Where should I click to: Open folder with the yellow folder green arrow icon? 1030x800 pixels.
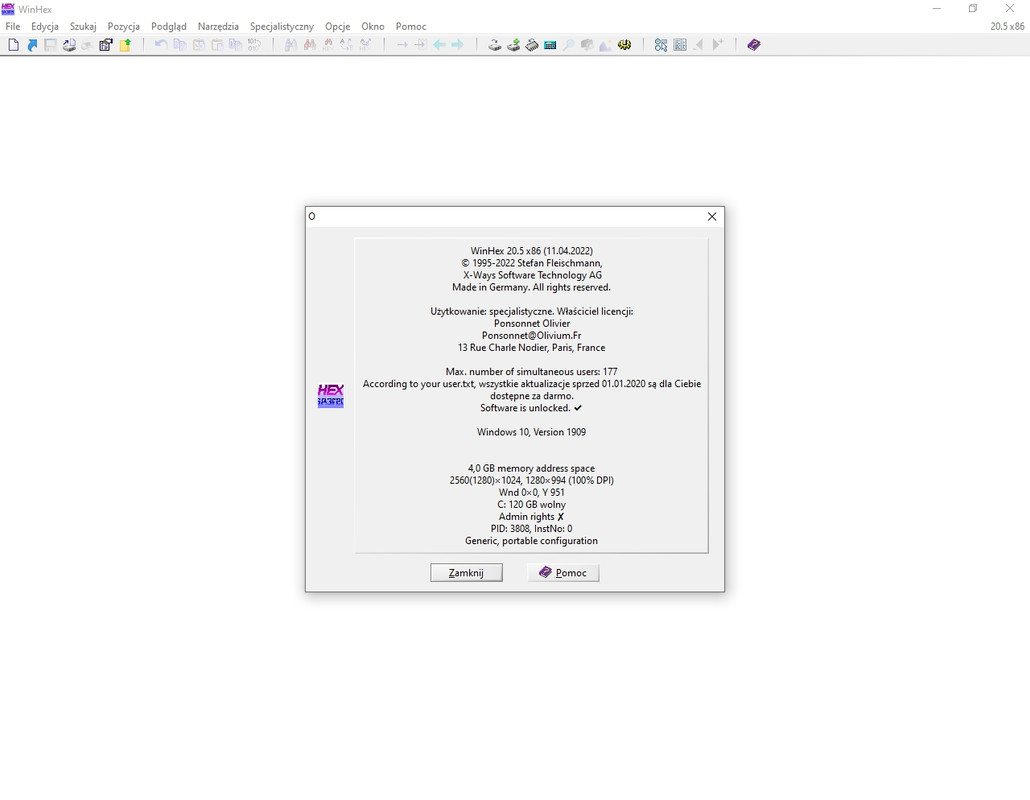[x=125, y=45]
